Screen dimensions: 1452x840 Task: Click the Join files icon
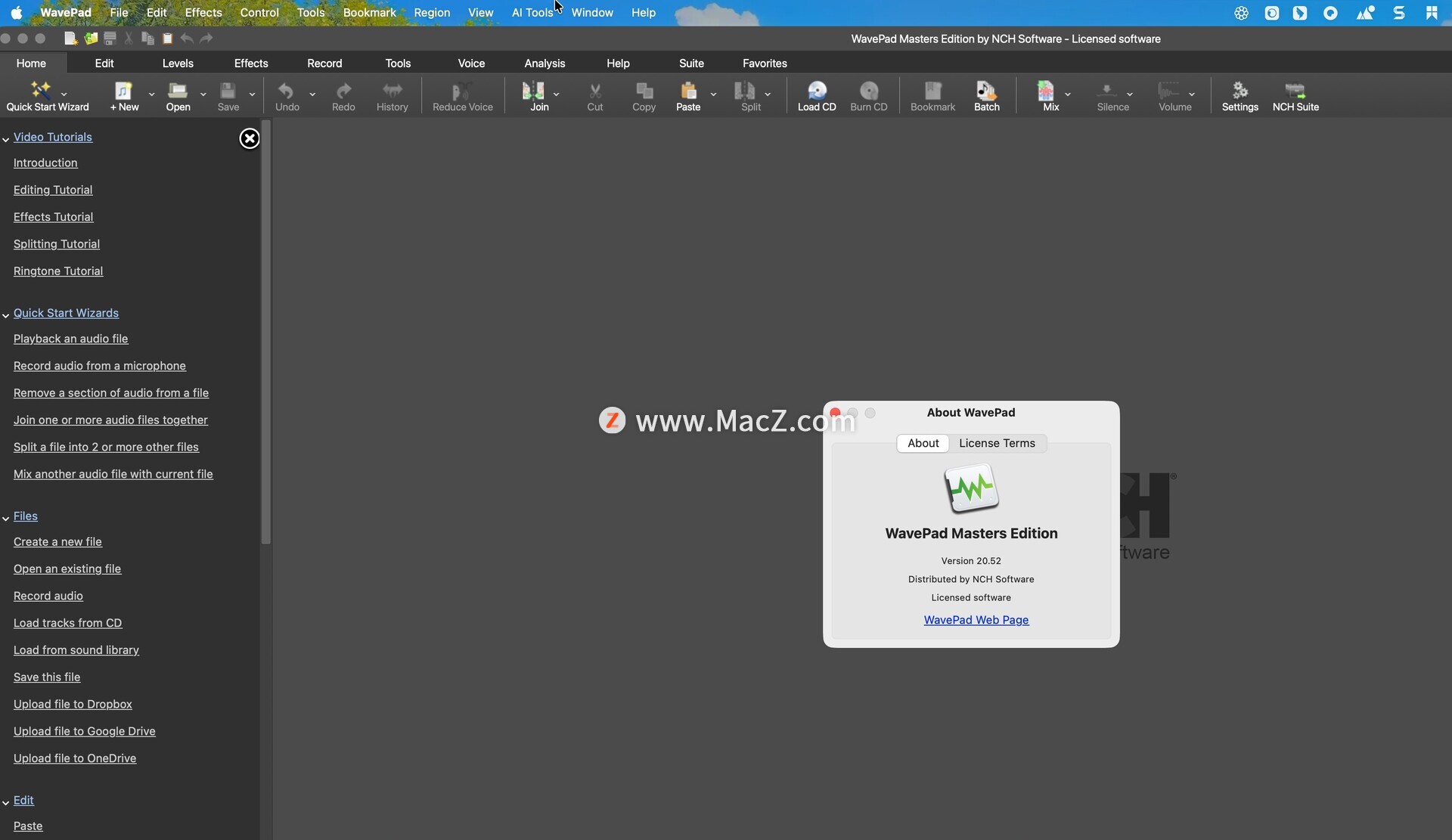click(534, 91)
